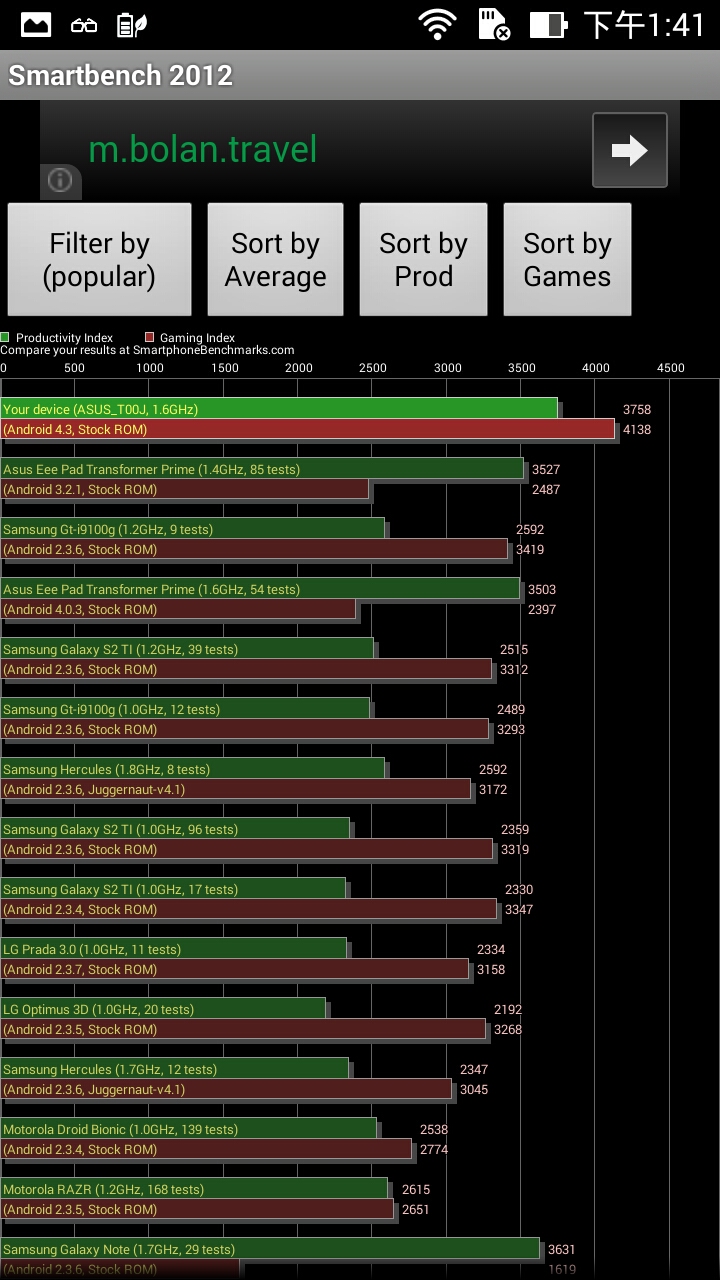Image resolution: width=720 pixels, height=1280 pixels.
Task: Select Android 4.3 Stock ROM gaming bar
Action: click(x=307, y=429)
